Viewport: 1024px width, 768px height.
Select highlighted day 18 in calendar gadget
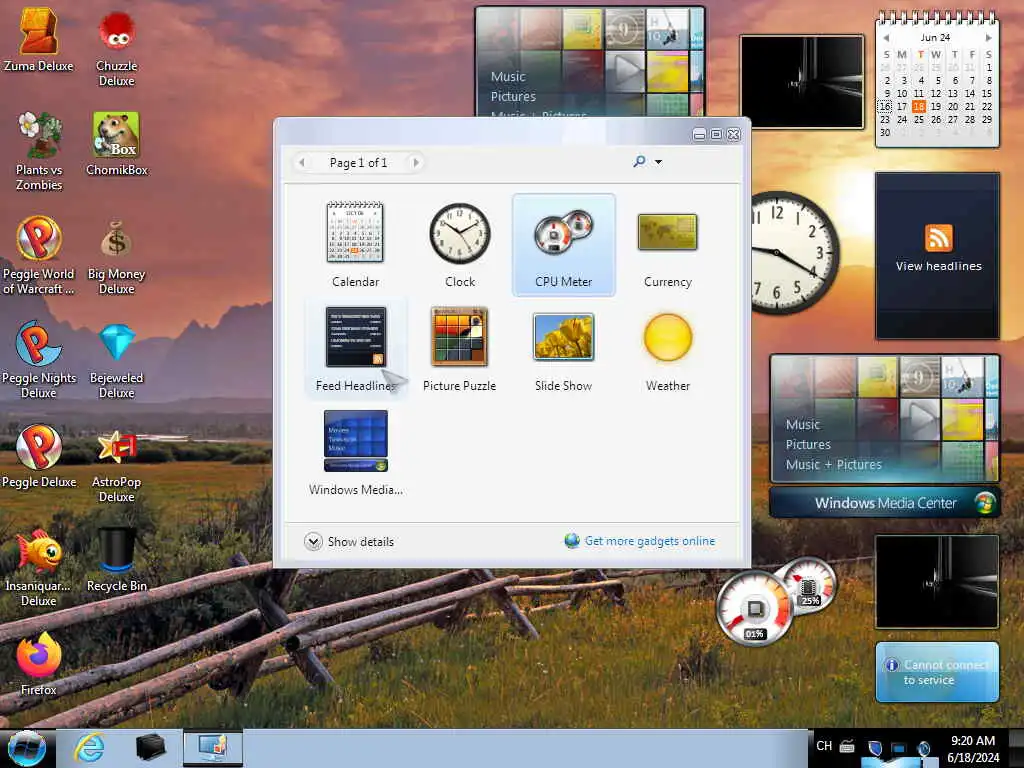tap(919, 106)
